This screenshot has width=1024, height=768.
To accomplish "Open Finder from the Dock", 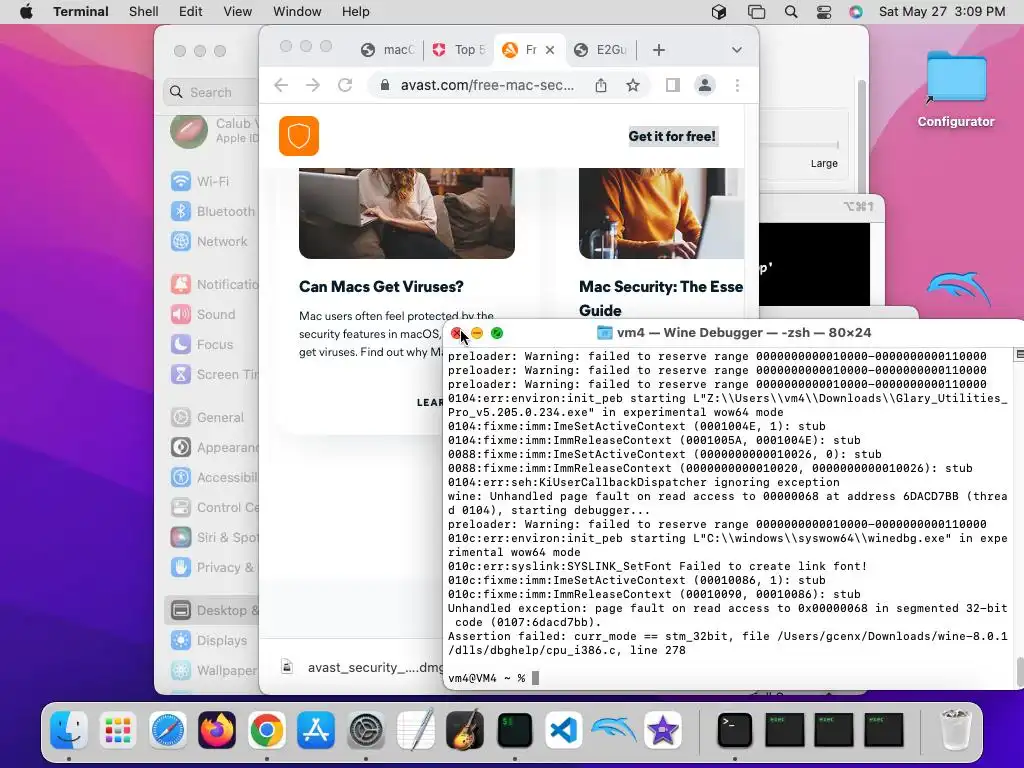I will [x=69, y=729].
